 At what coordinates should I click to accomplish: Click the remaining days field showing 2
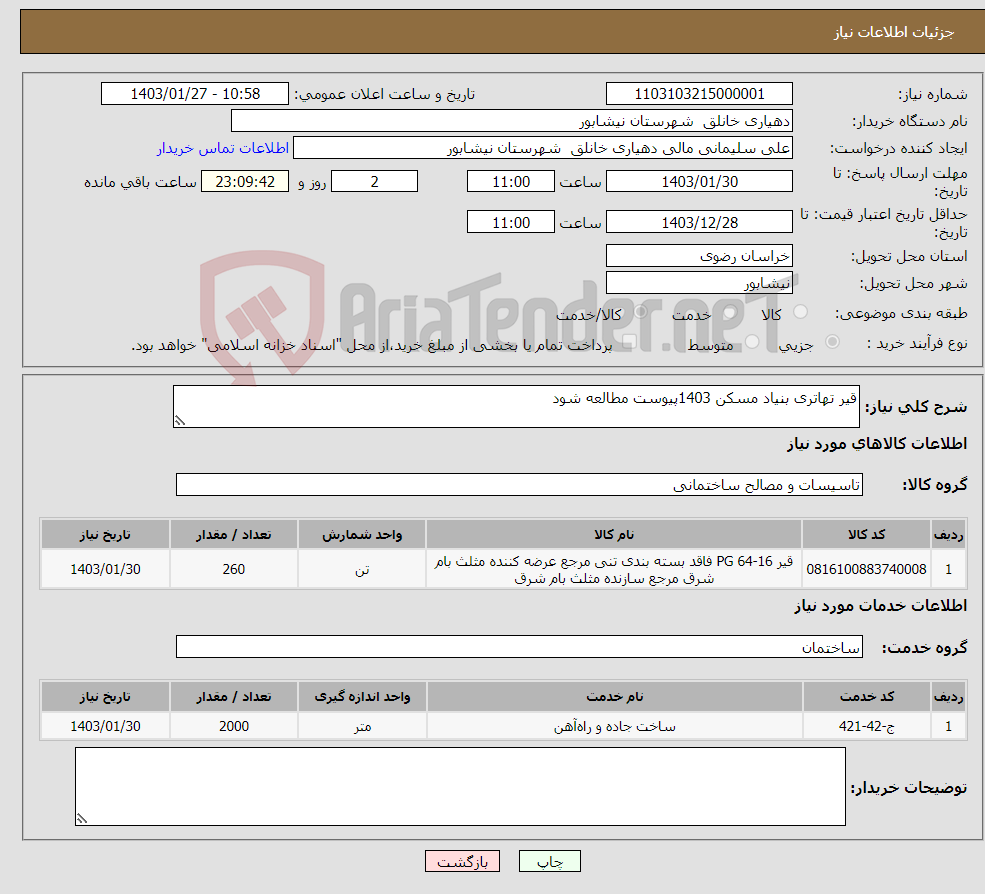(374, 182)
